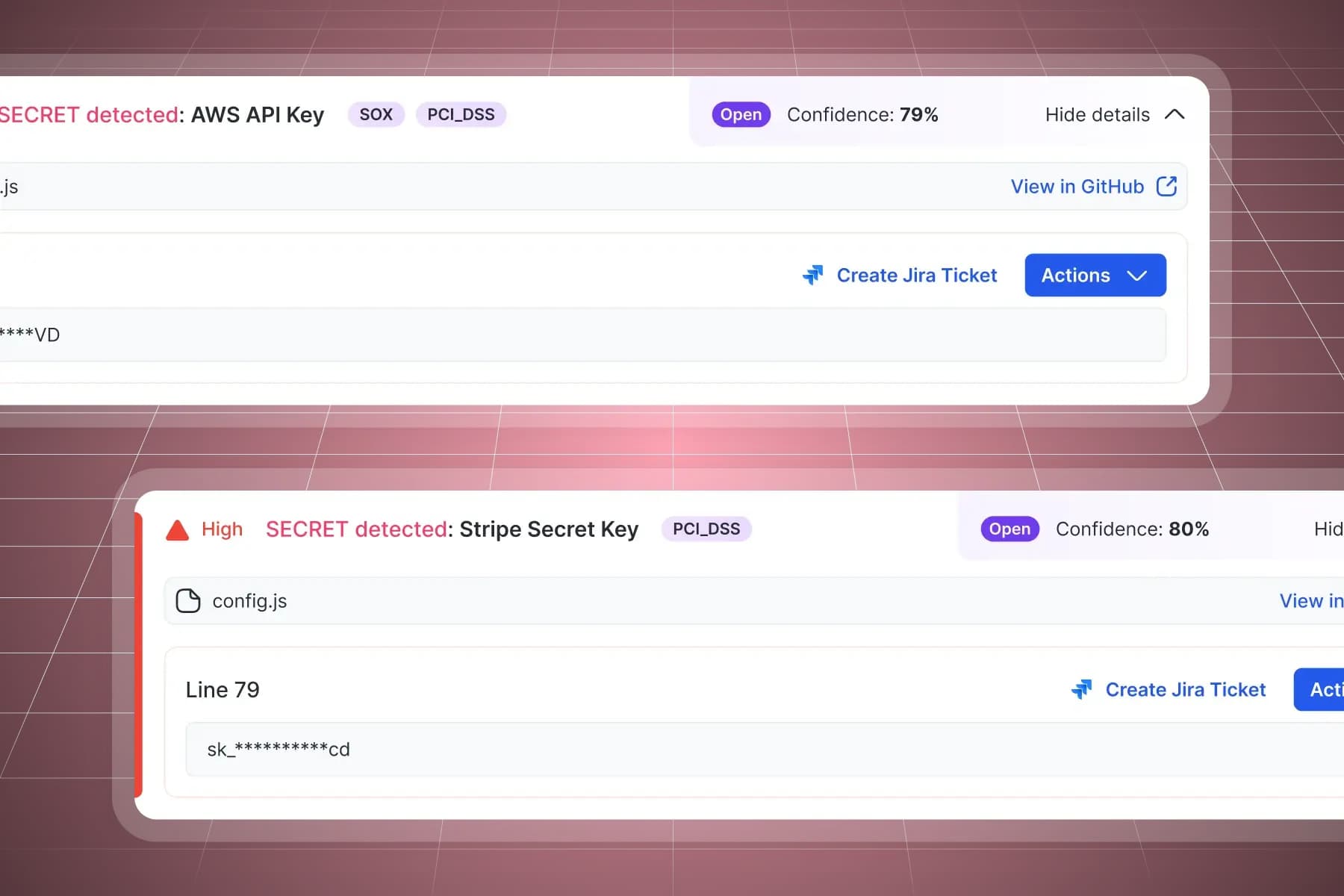Screen dimensions: 1344x896
Task: Click the Hide details text in the AWS card
Action: tap(1097, 114)
